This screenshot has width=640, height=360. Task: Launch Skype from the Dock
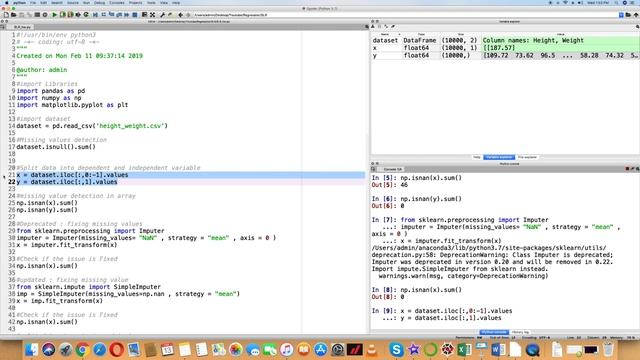(x=396, y=349)
